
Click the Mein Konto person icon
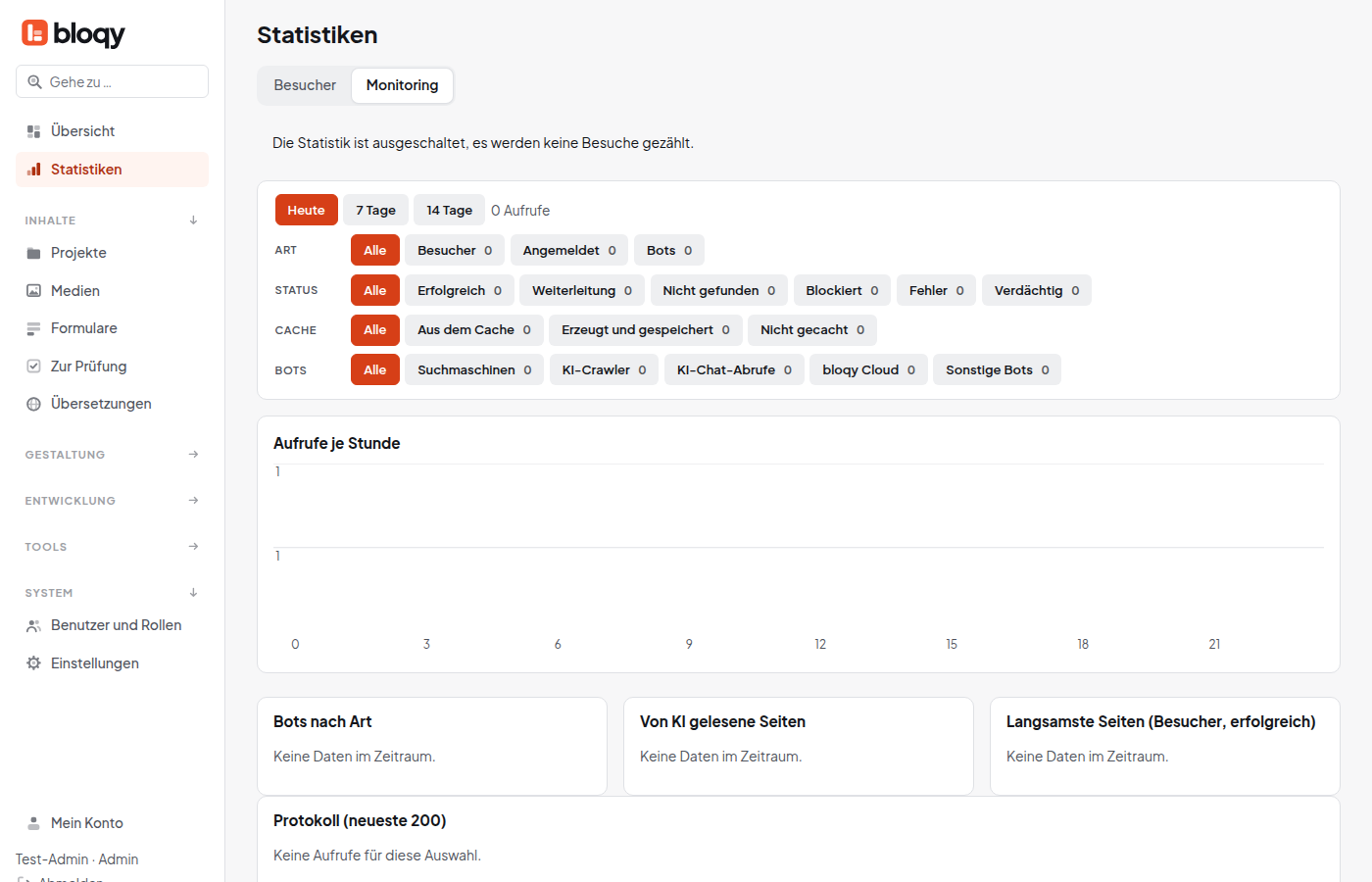pos(33,823)
